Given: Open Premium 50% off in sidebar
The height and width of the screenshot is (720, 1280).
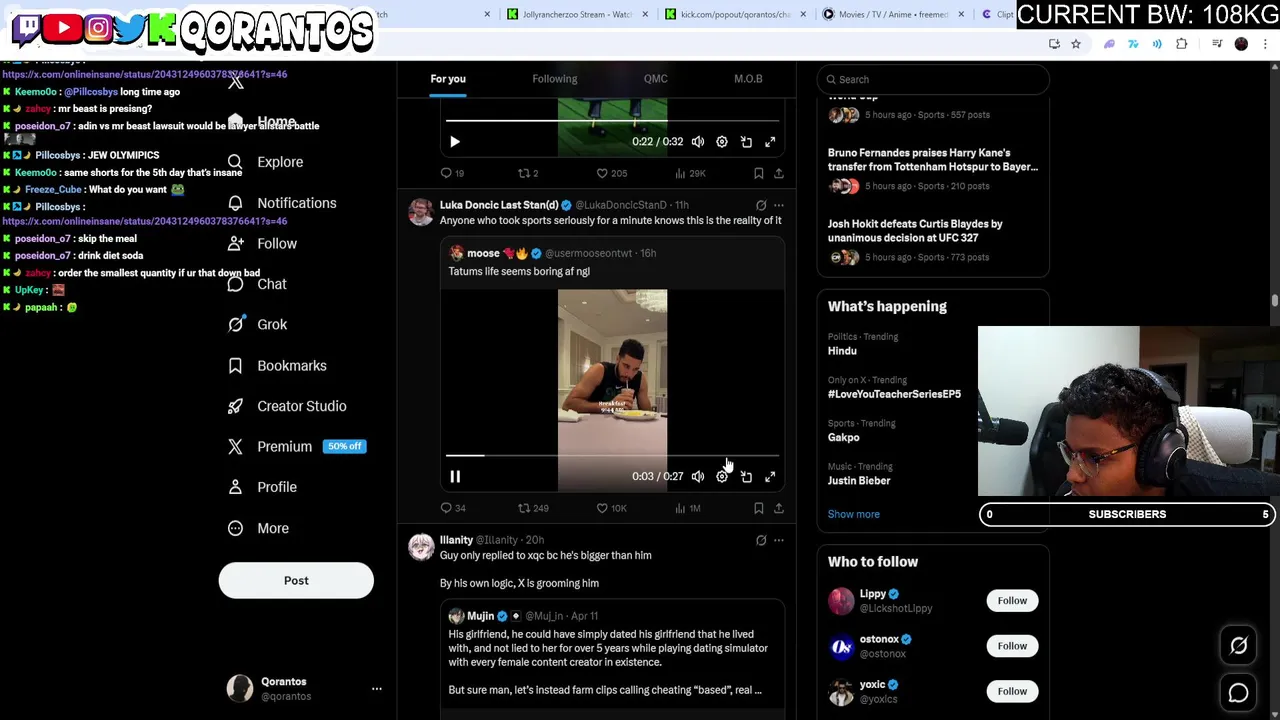Looking at the screenshot, I should (x=296, y=446).
